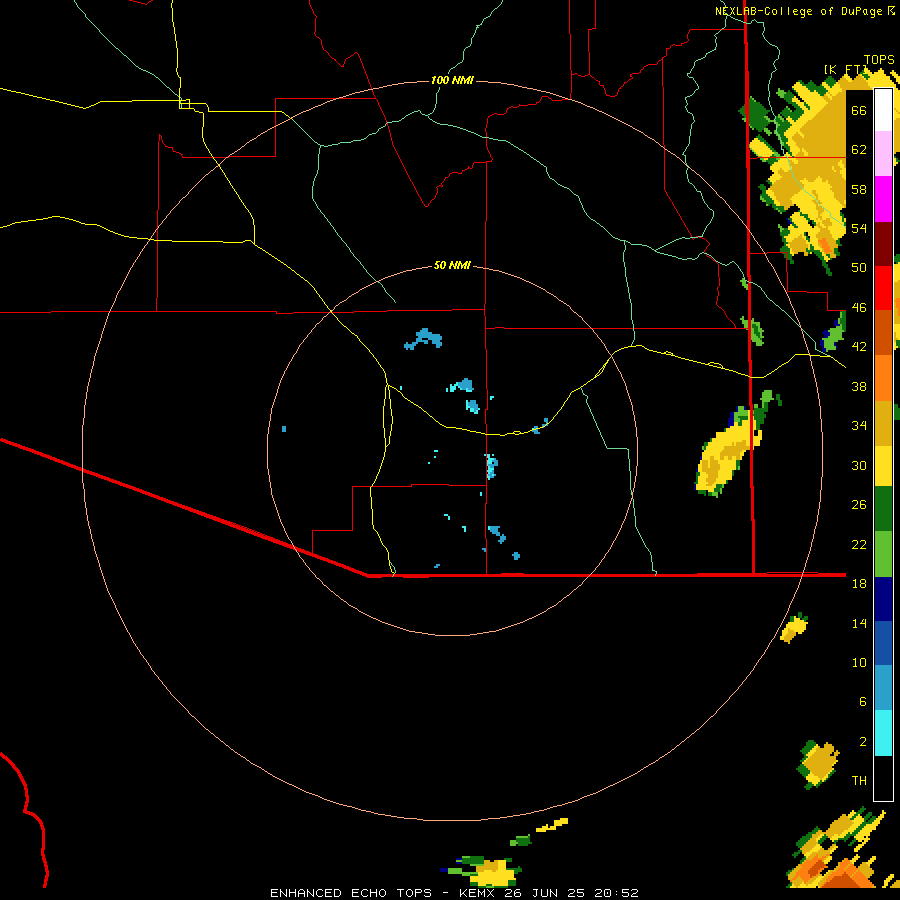Click the magenta legend swatch

pyautogui.click(x=883, y=199)
